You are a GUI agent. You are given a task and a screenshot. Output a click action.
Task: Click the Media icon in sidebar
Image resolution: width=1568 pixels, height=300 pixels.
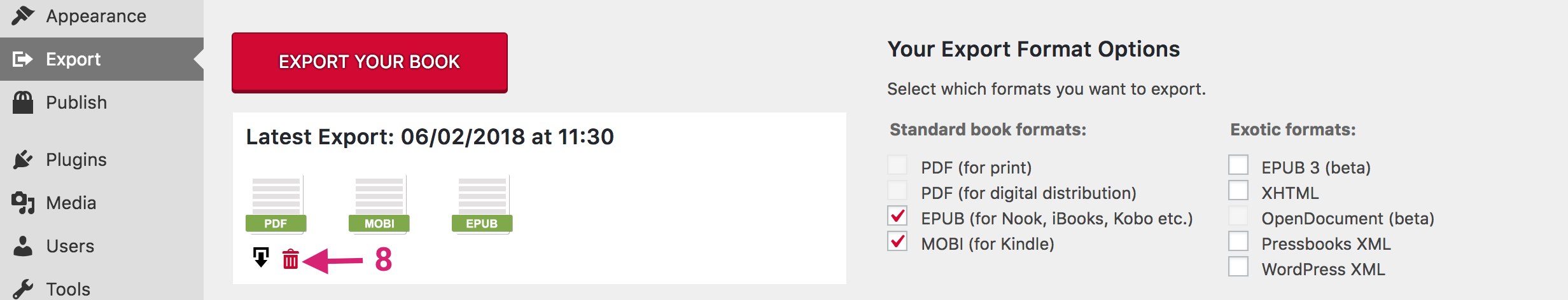[23, 203]
